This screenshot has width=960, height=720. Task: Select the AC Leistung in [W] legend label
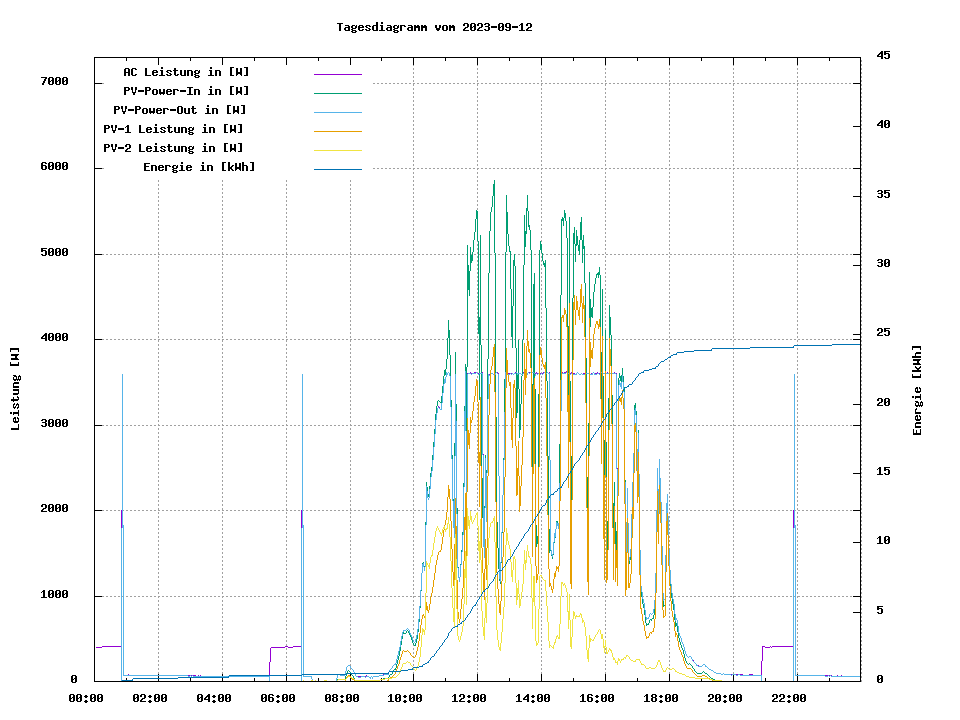(186, 72)
